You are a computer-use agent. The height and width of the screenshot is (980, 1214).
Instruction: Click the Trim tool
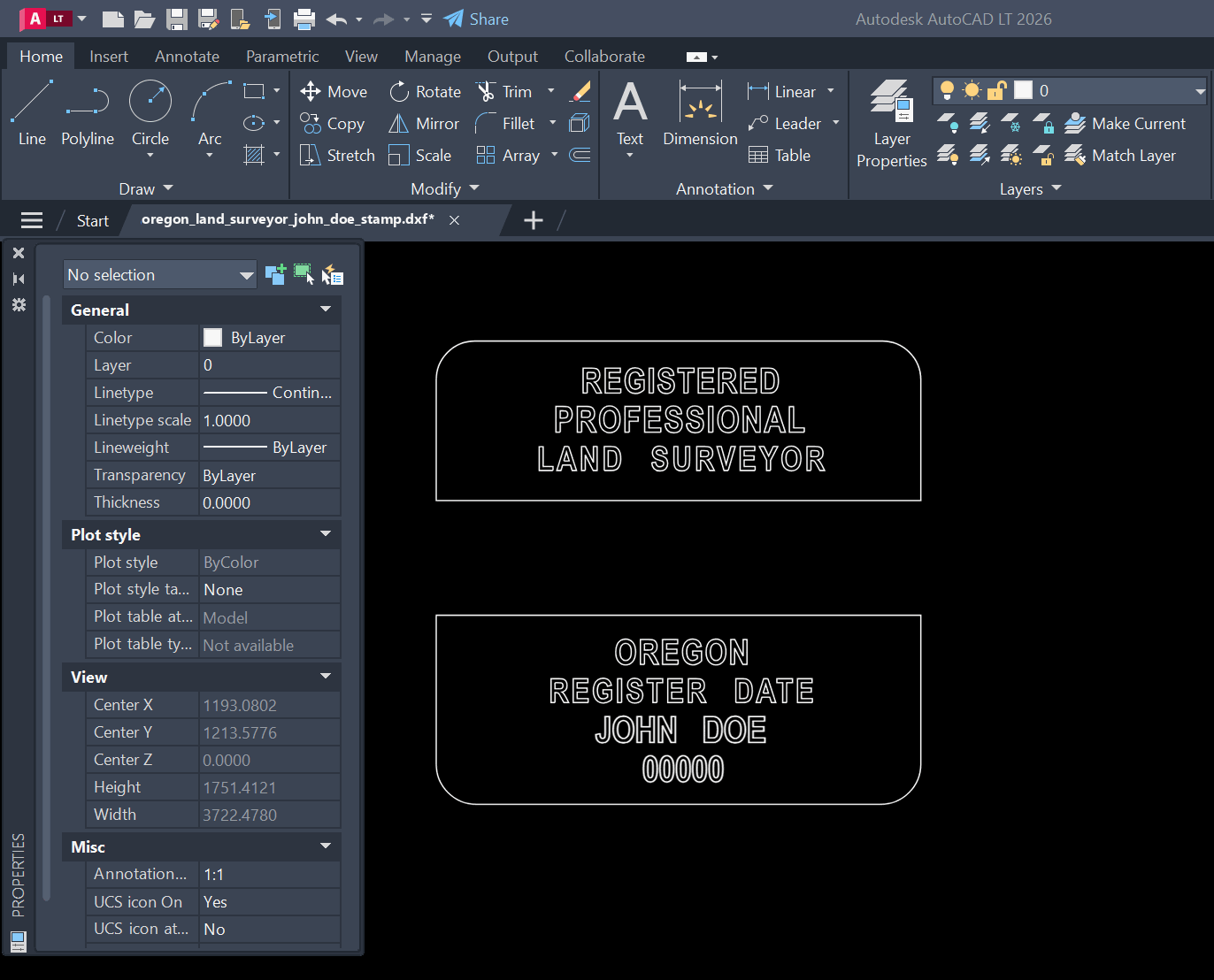click(x=504, y=92)
